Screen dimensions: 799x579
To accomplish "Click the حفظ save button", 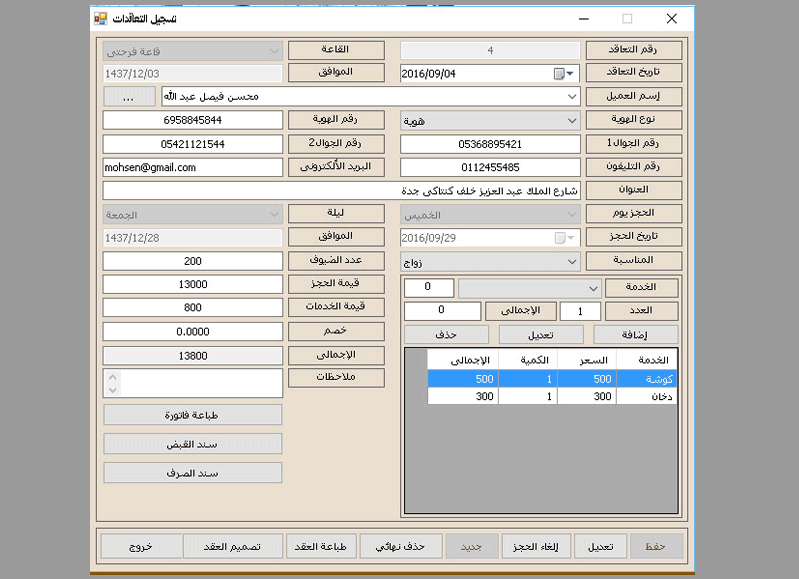I will (655, 546).
